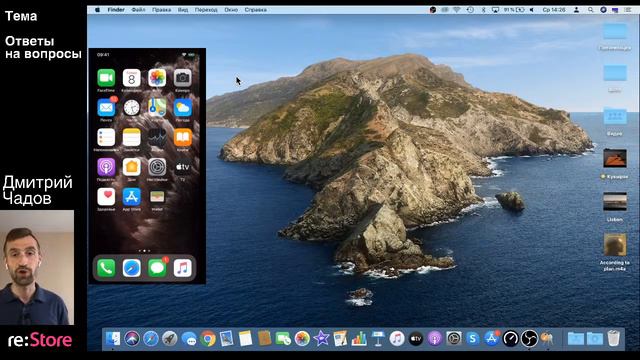Screen dimensions: 640x360
Task: Open the iPhone Camera app
Action: click(182, 78)
